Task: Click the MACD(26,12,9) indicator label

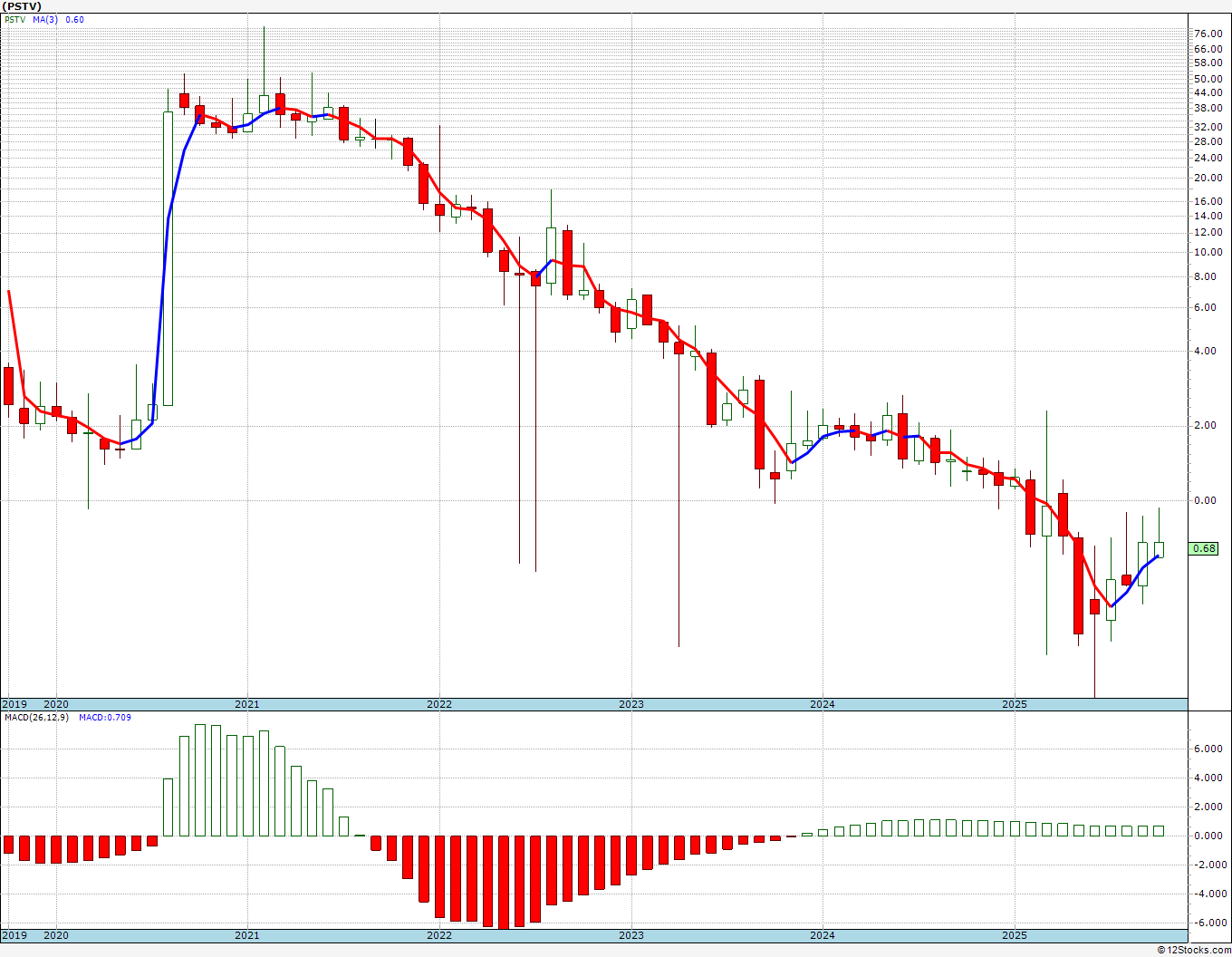Action: [x=37, y=718]
